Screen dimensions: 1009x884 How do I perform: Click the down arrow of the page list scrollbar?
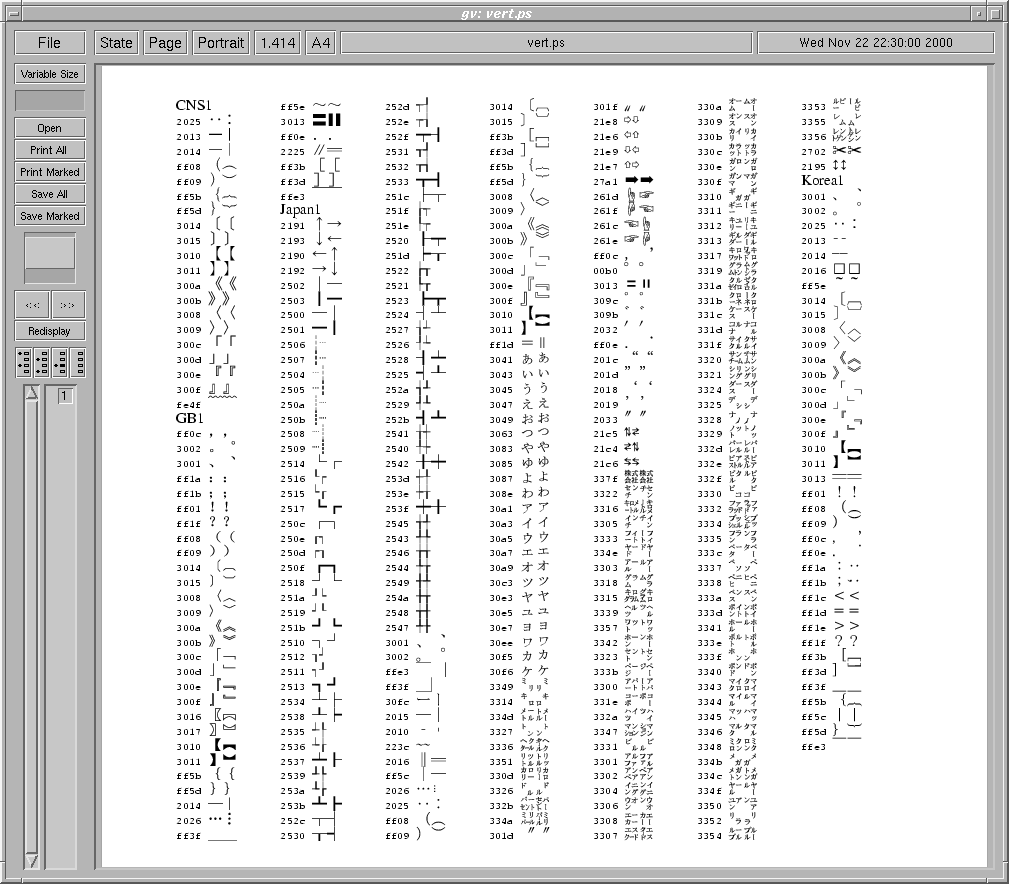coord(32,859)
